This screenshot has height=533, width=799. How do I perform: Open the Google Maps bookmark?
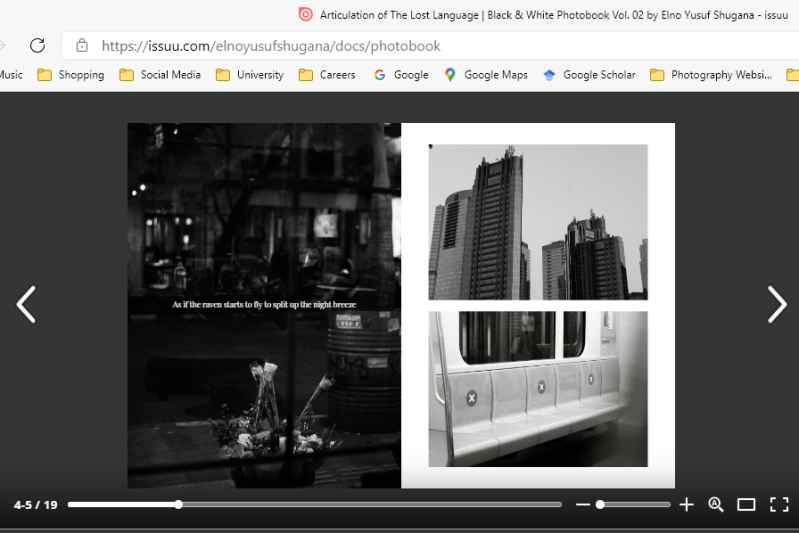pyautogui.click(x=486, y=75)
